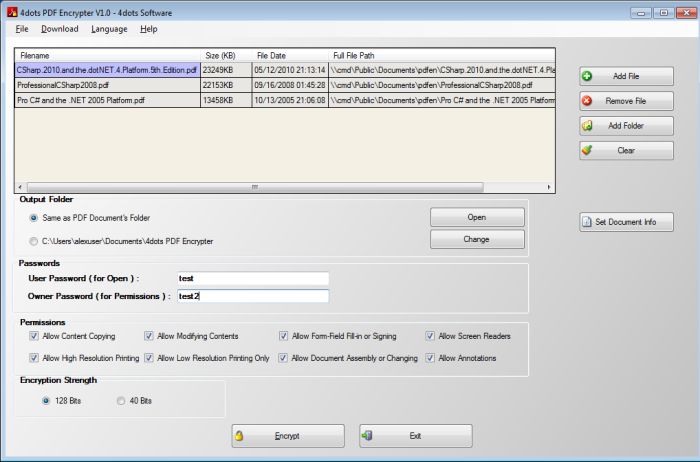
Task: Click the file list scroll right arrow
Action: 549,187
